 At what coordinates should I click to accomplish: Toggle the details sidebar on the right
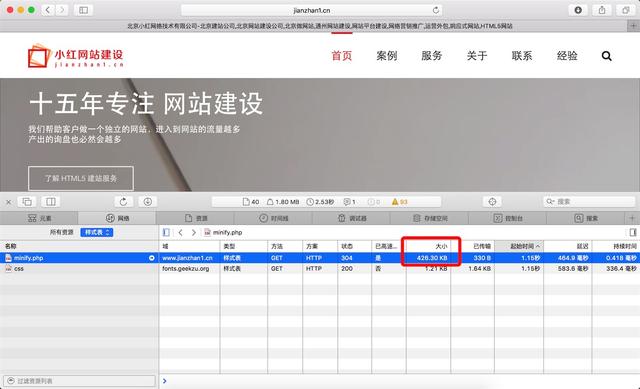[x=633, y=232]
